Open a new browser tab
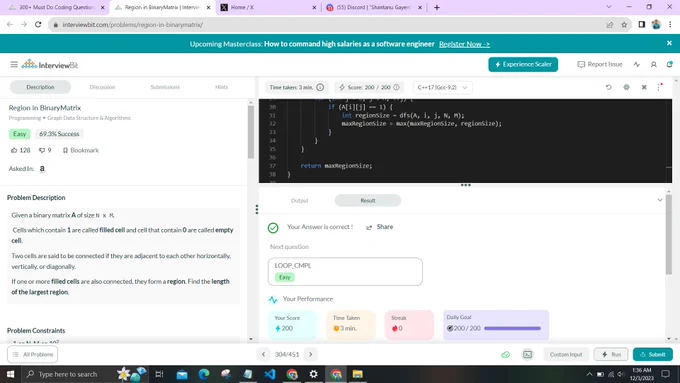This screenshot has height=383, width=680. click(x=437, y=7)
